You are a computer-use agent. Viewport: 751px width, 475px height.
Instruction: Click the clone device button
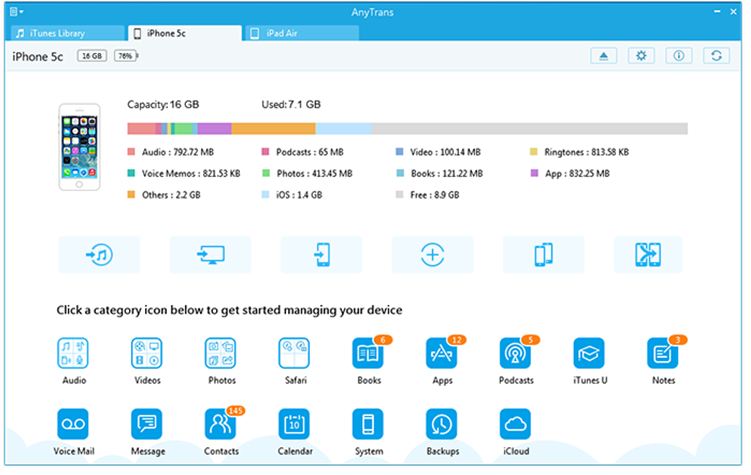544,254
